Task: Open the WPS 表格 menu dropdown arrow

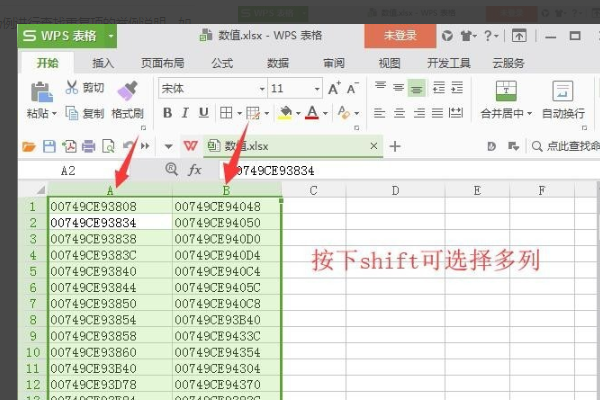Action: 111,36
